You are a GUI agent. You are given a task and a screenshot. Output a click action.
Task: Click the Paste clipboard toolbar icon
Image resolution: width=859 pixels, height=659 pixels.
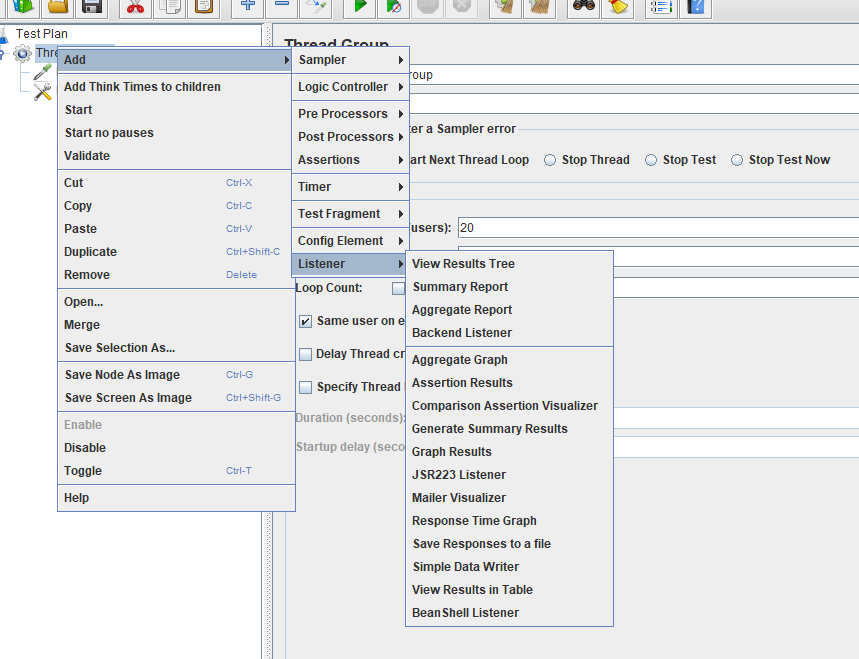[203, 7]
